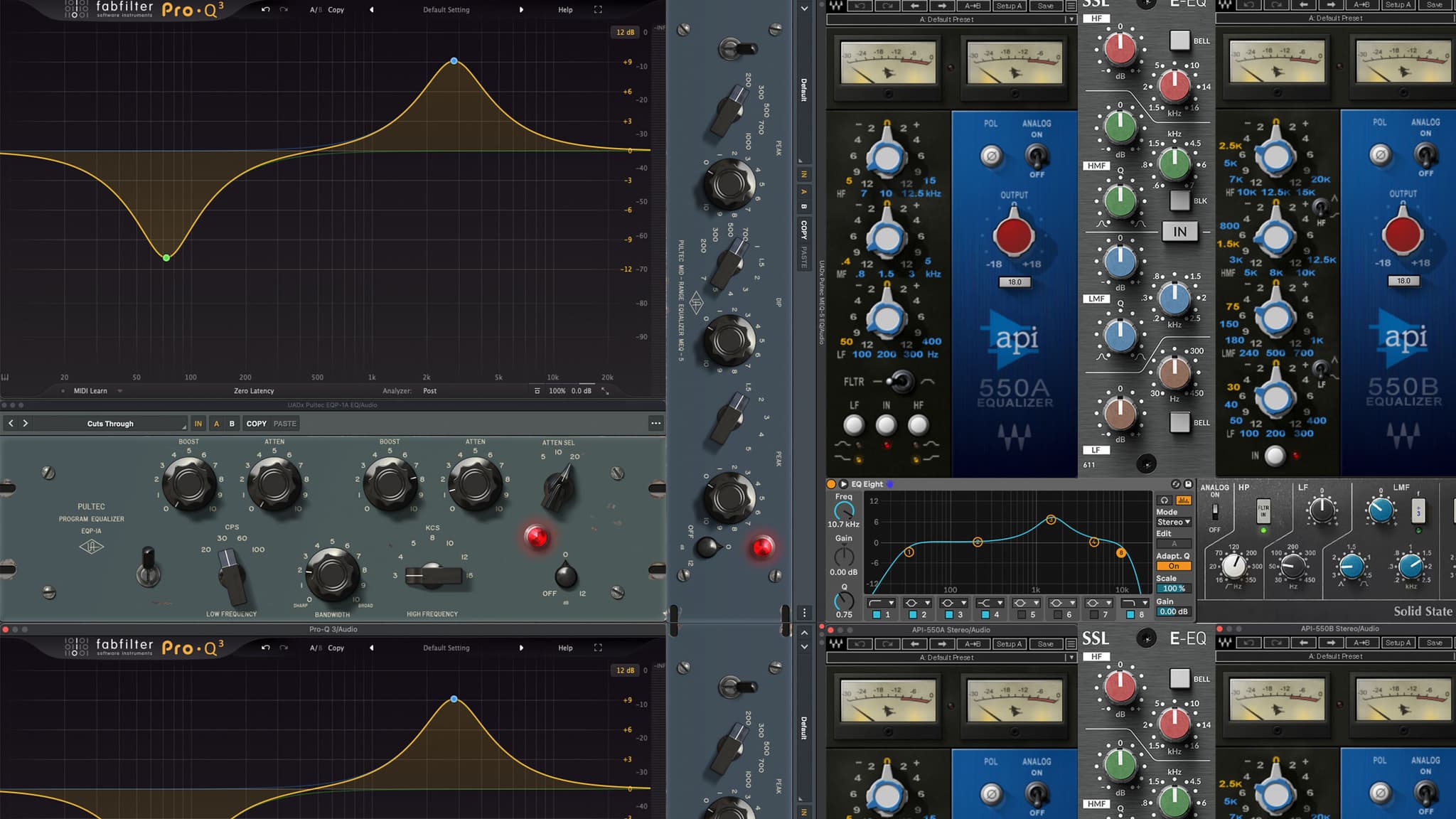The height and width of the screenshot is (819, 1456).
Task: Click the red OUTPUT knob on API 550A
Action: (1014, 236)
